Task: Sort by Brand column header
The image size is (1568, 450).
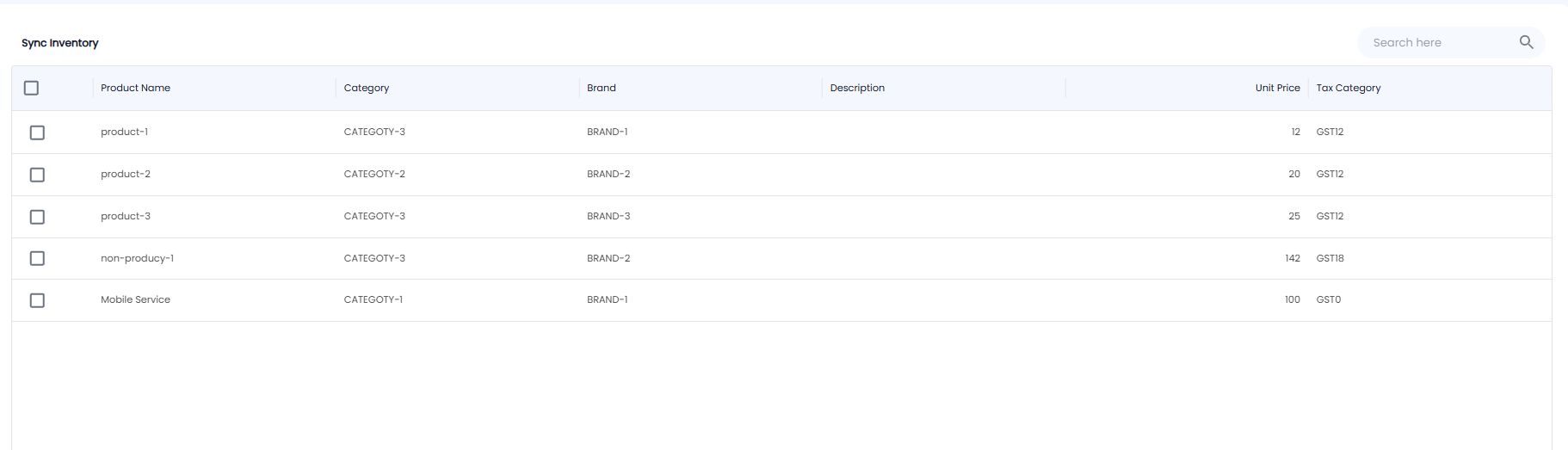Action: pos(602,88)
